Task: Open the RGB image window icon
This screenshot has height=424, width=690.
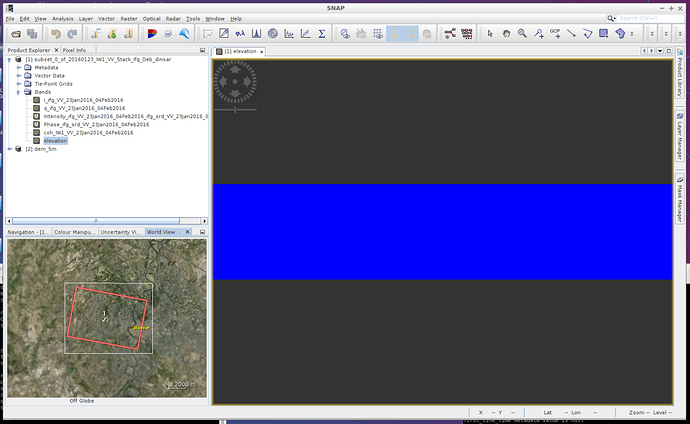Action: pos(152,34)
